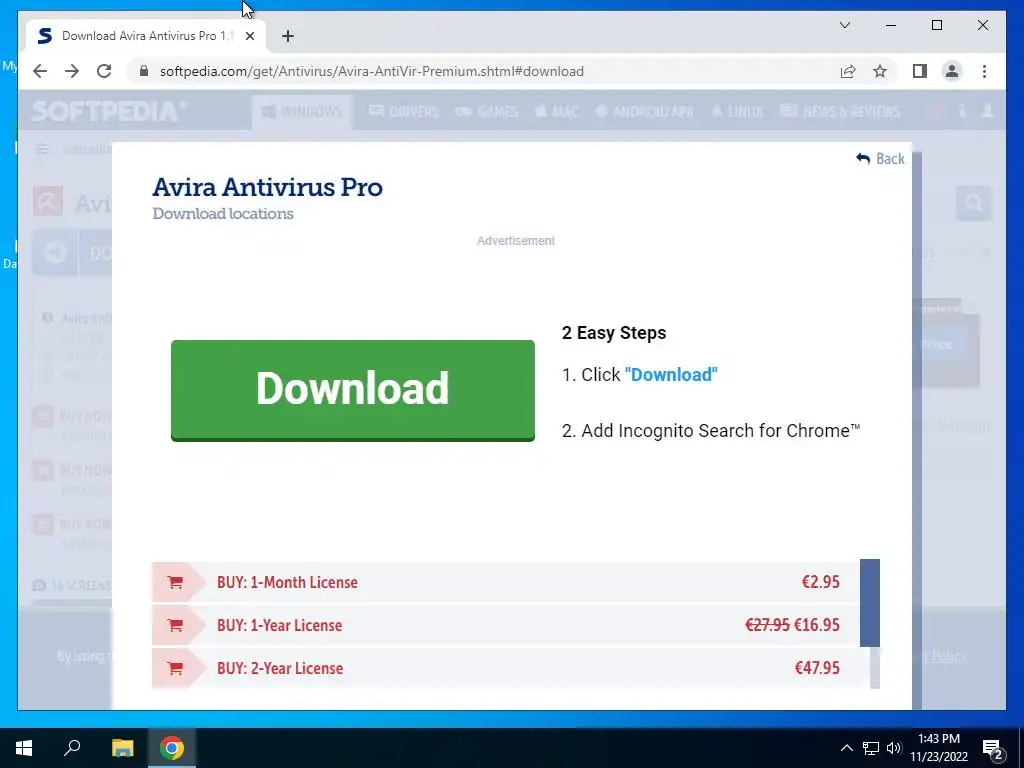The height and width of the screenshot is (768, 1024).
Task: Click the Chrome icon in the taskbar
Action: pyautogui.click(x=172, y=748)
